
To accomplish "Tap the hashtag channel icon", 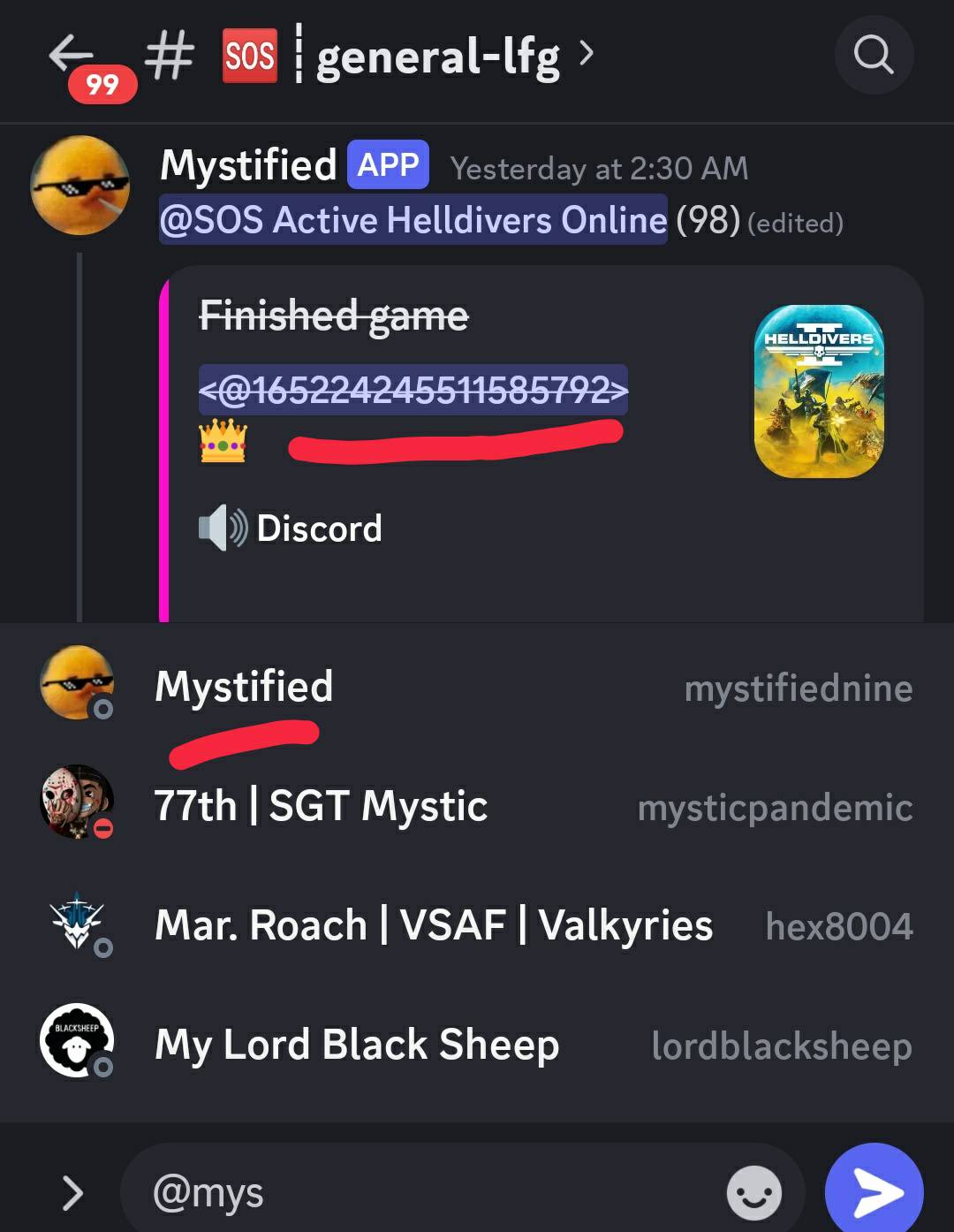I will 170,56.
